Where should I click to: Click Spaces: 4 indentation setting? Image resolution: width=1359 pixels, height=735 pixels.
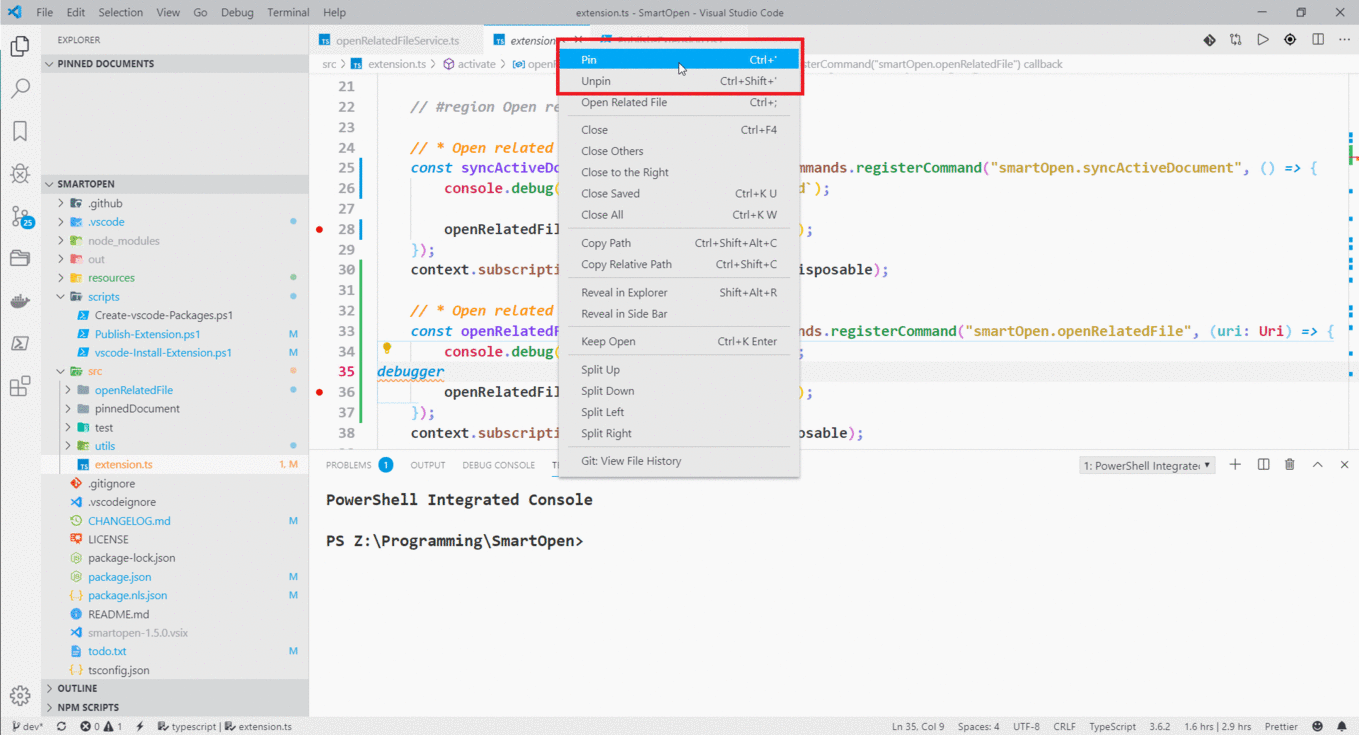pyautogui.click(x=978, y=727)
